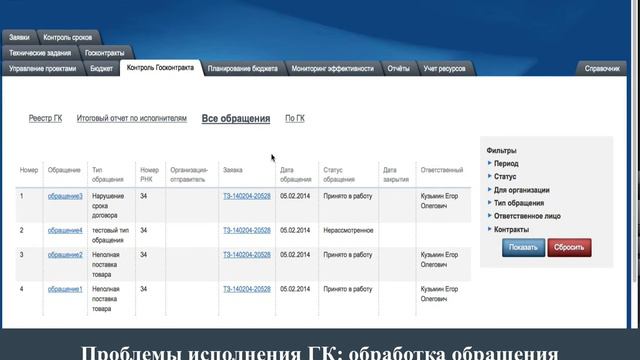Open the Бюджет tab
Image resolution: width=640 pixels, height=360 pixels.
[101, 69]
